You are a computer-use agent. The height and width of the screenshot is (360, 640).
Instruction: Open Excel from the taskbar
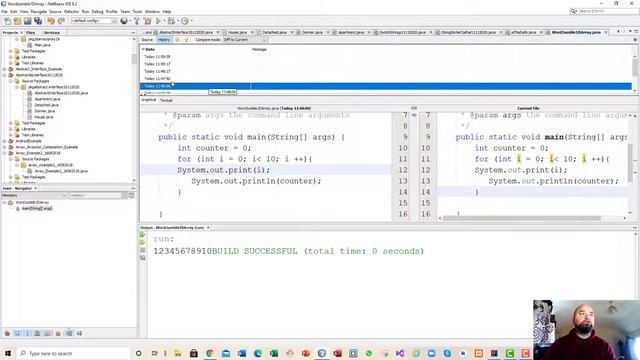[x=274, y=353]
